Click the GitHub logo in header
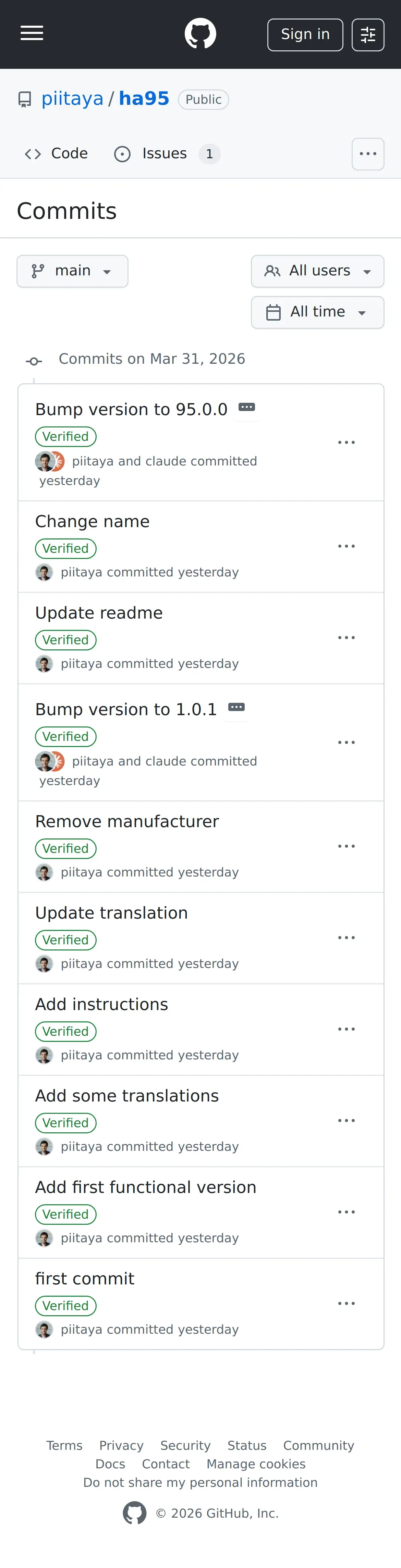401x1568 pixels. click(200, 34)
